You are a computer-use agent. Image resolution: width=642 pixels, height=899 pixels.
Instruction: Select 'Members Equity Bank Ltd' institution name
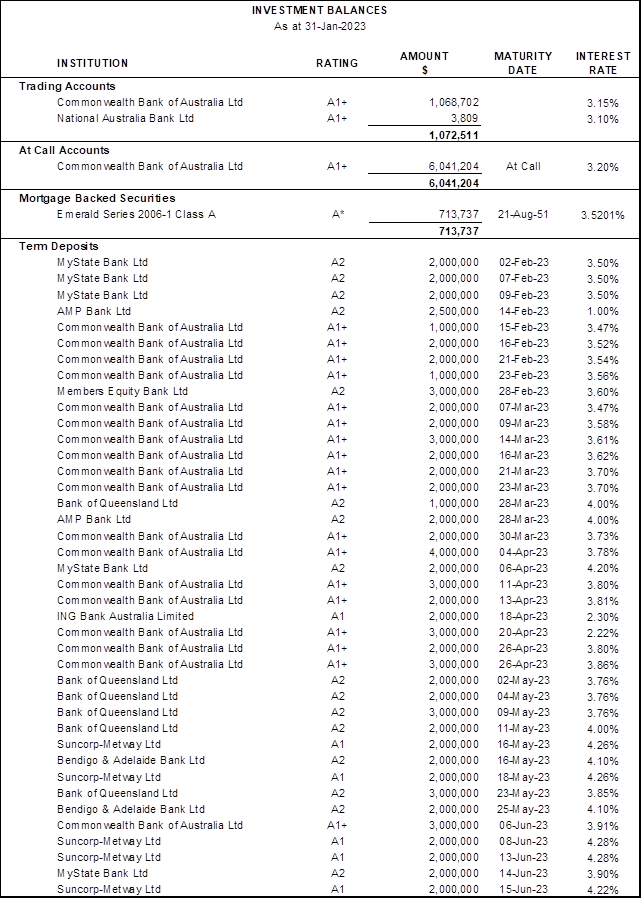123,392
